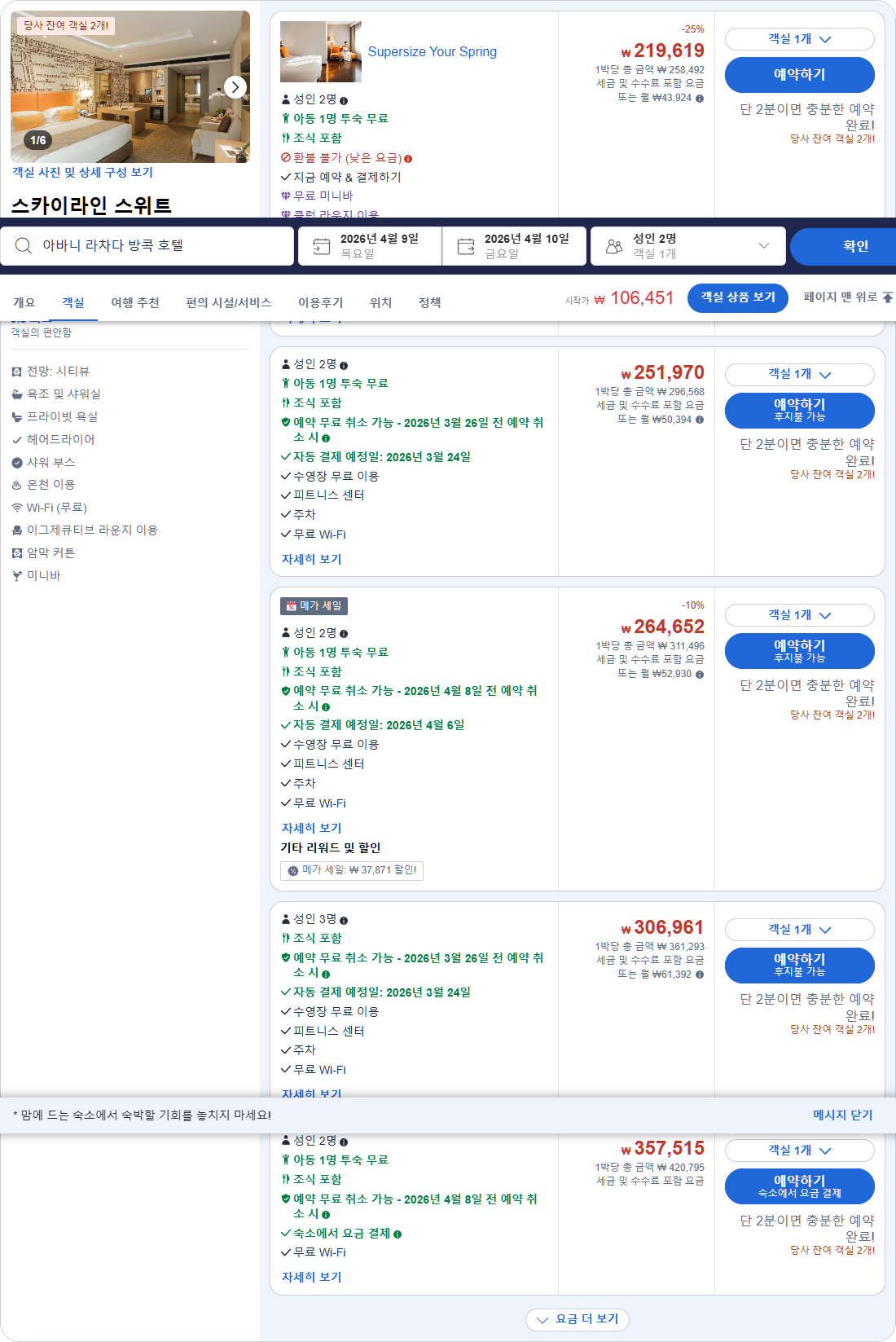This screenshot has height=1342, width=896.
Task: Click the 이그제큐티브 라운지 이용 icon
Action: tap(17, 530)
